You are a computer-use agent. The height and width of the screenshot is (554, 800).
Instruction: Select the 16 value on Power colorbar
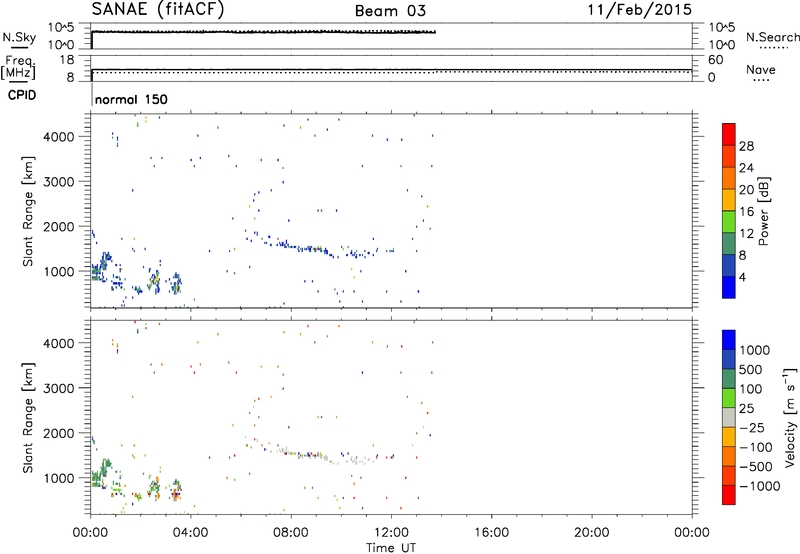coord(746,212)
